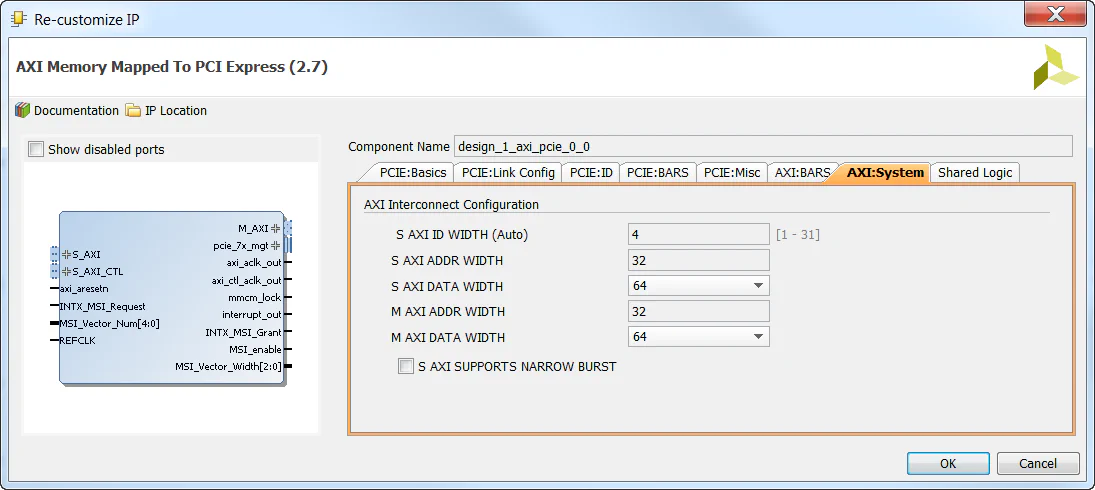The height and width of the screenshot is (490, 1095).
Task: Open the PCIE:ID tab
Action: [591, 172]
